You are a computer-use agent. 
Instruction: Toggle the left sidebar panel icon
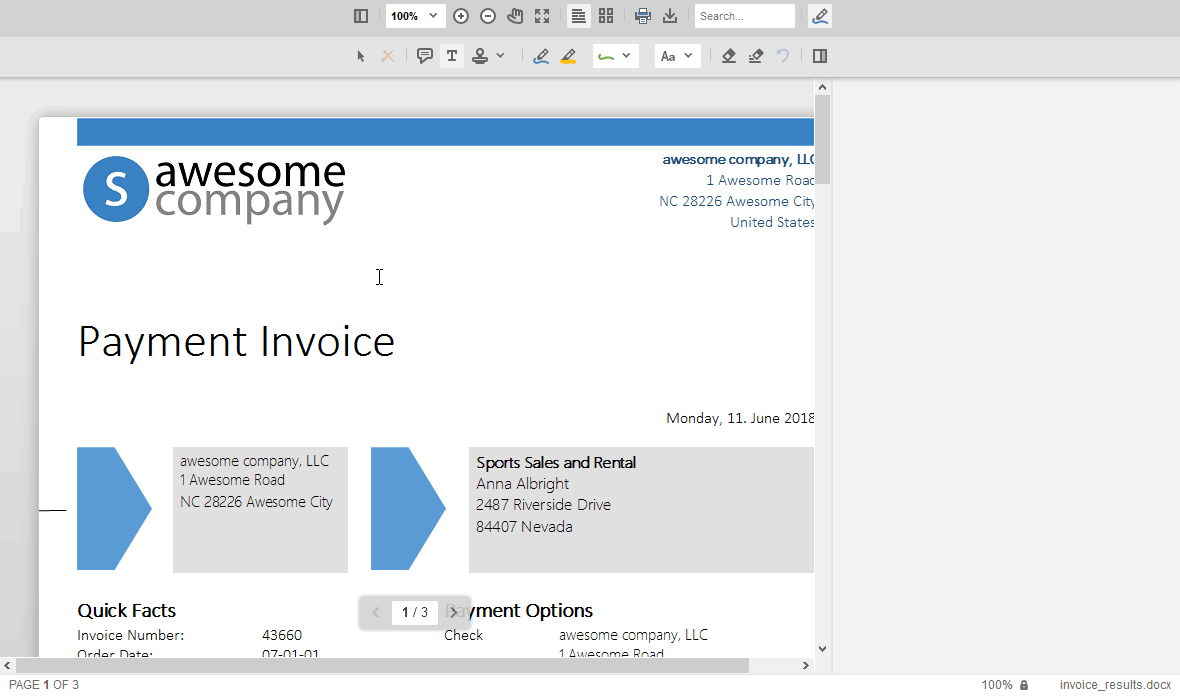(x=361, y=16)
